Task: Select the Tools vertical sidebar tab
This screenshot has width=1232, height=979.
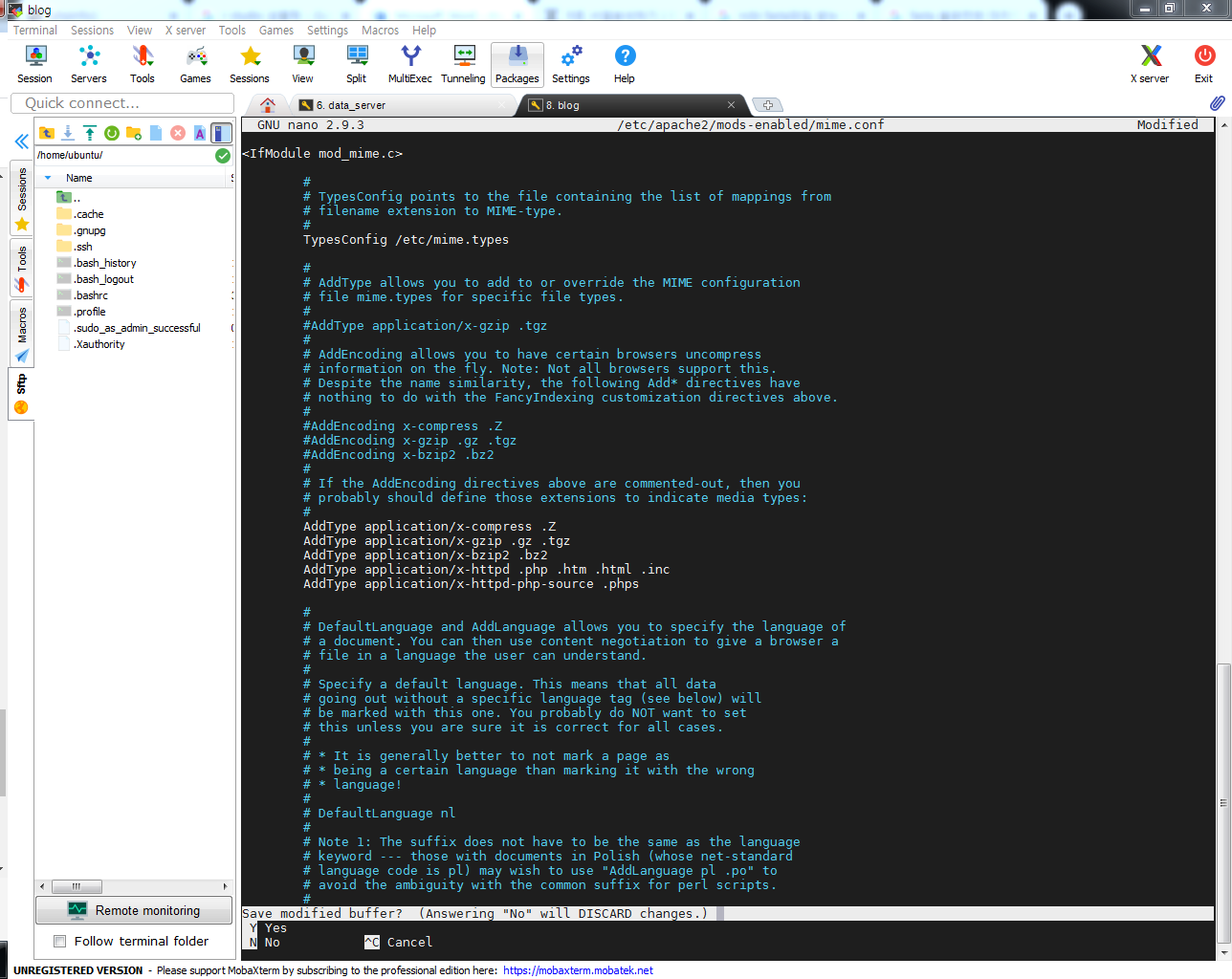Action: tap(22, 268)
